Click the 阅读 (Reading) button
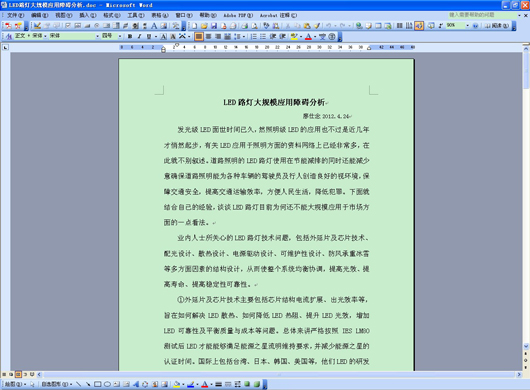This screenshot has width=530, height=390. 497,26
